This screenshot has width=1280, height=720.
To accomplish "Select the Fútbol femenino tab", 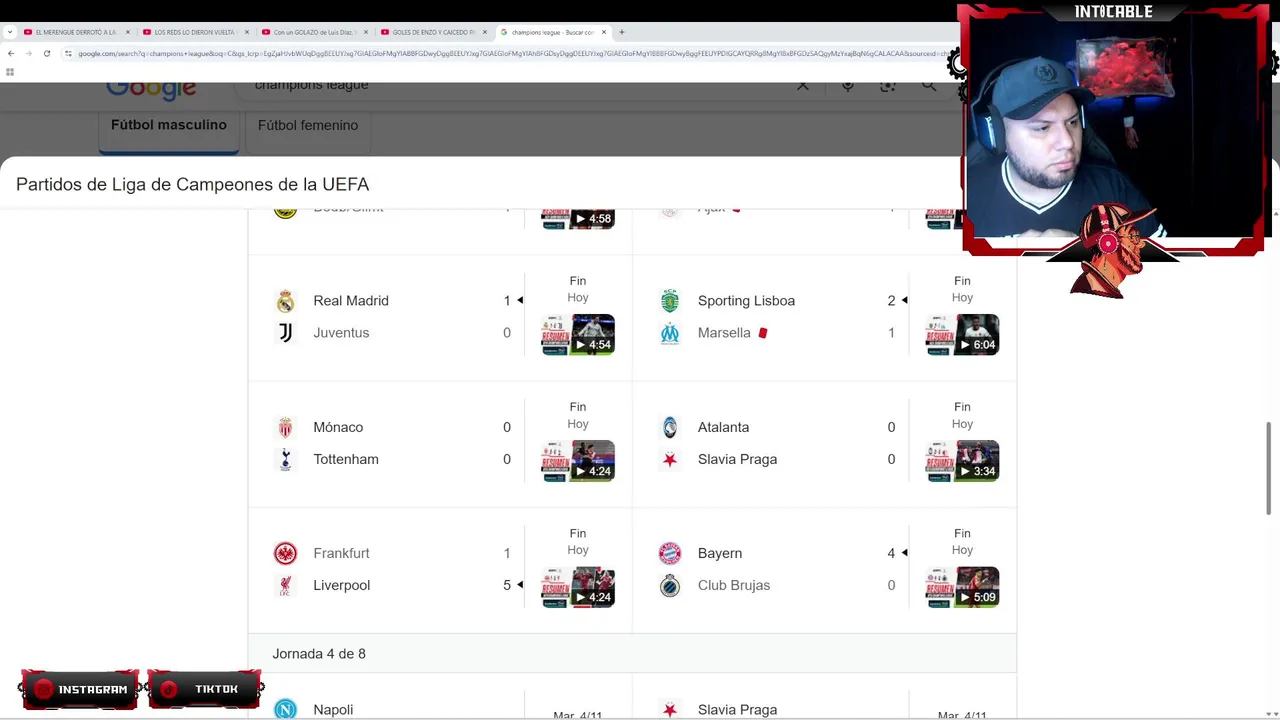I will (x=308, y=126).
